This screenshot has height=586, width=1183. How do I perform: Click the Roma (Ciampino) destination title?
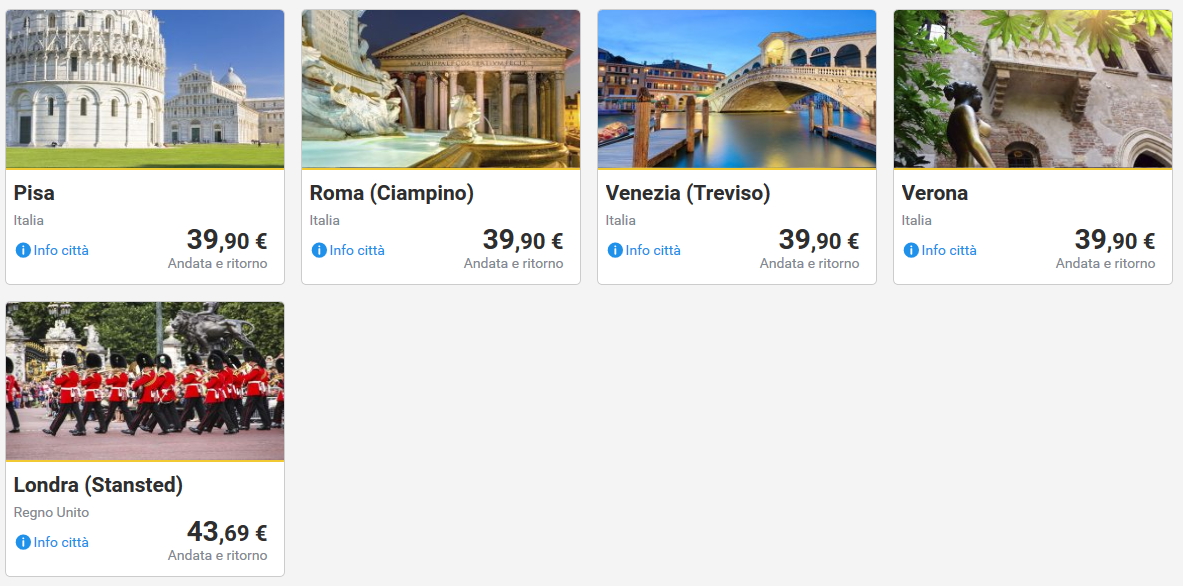point(392,193)
